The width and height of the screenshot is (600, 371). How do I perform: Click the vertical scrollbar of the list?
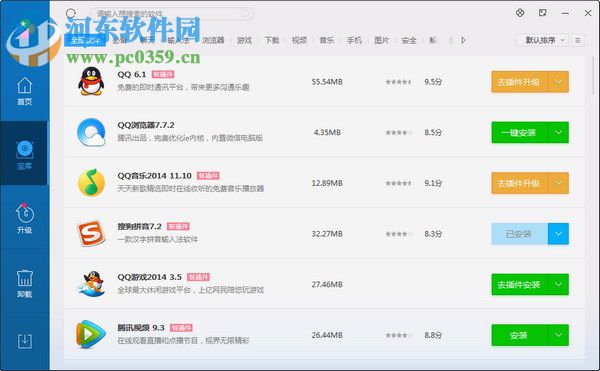pos(593,75)
